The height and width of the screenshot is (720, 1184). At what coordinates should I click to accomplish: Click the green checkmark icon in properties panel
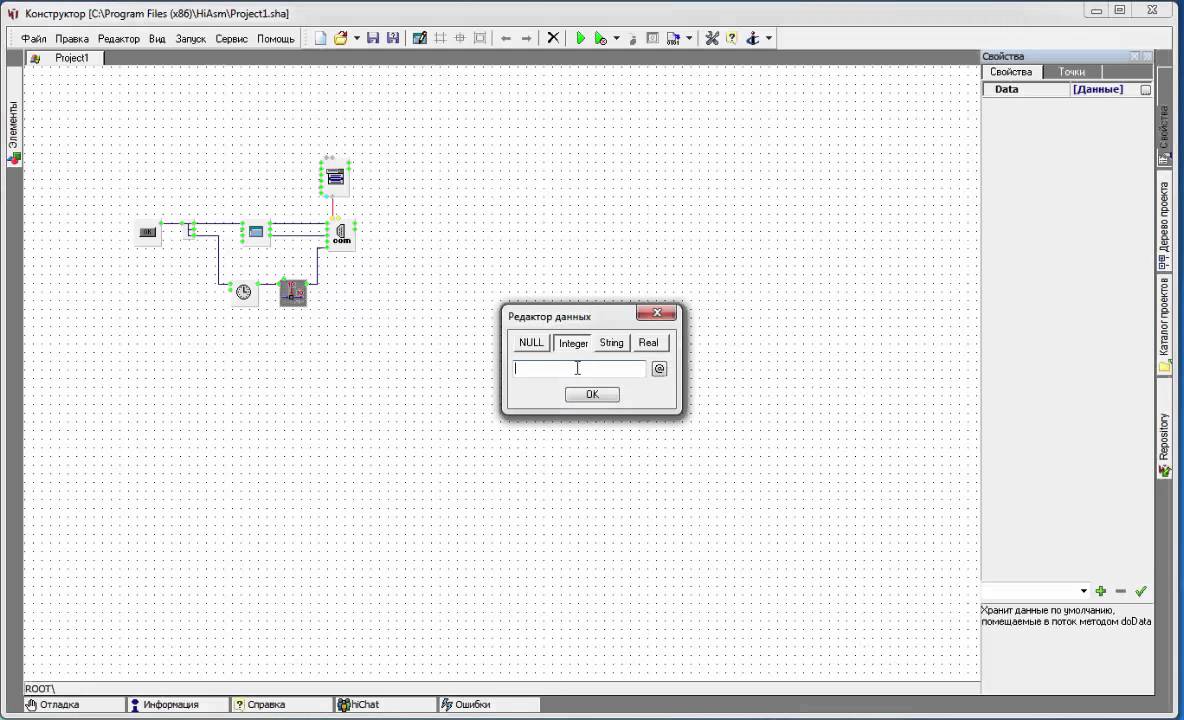(x=1141, y=591)
